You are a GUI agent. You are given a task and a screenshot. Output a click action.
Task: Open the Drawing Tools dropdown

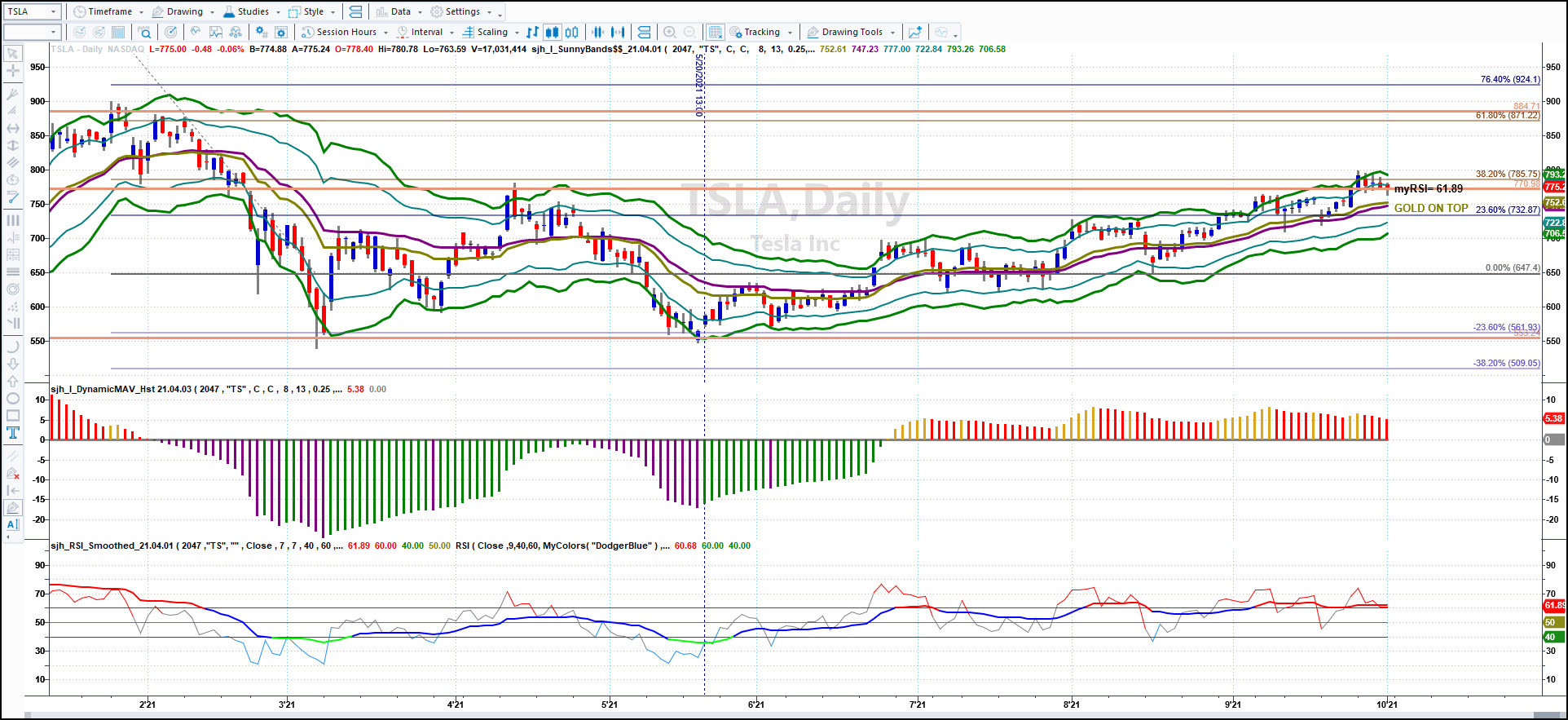851,32
